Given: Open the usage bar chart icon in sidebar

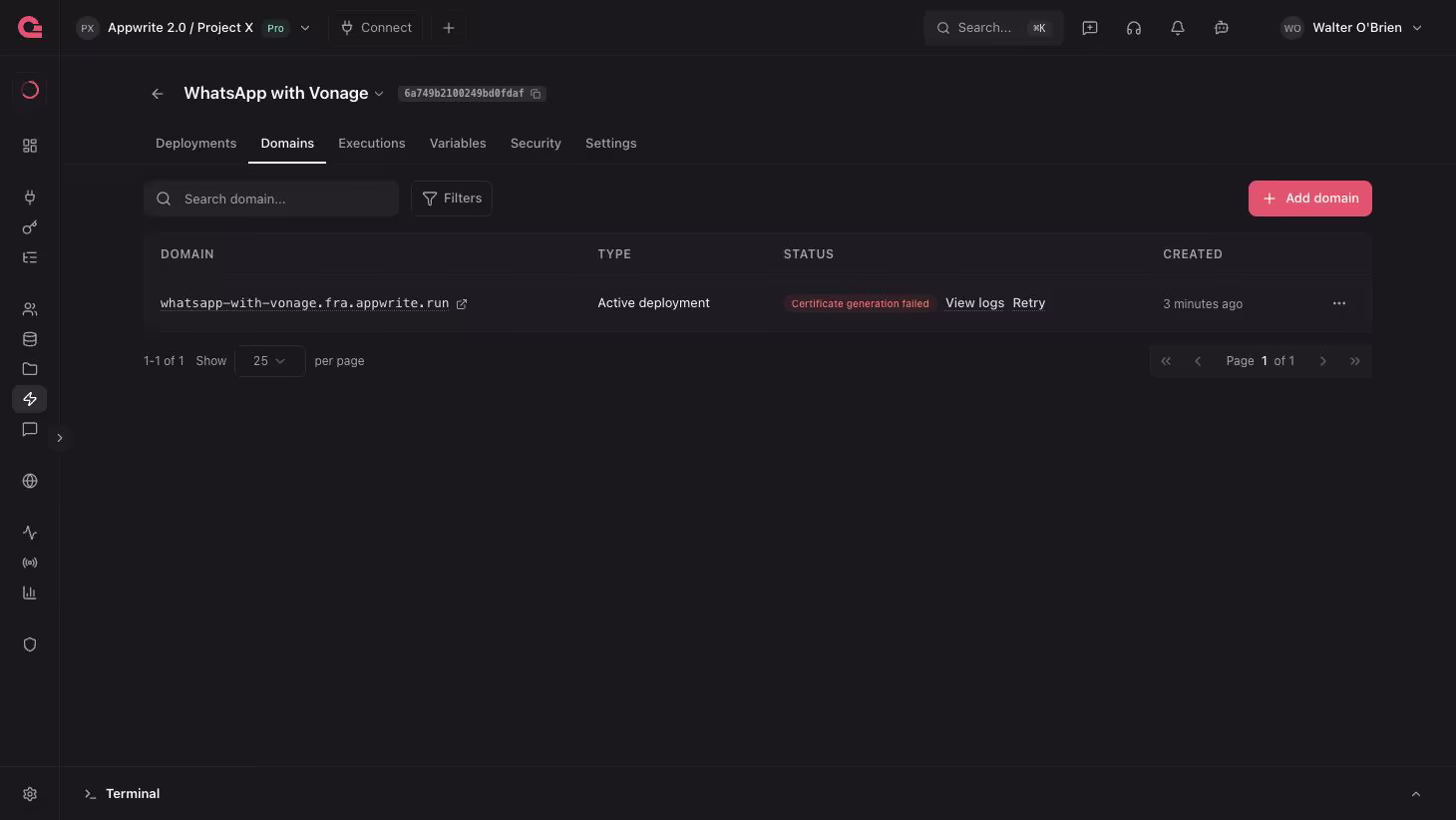Looking at the screenshot, I should pyautogui.click(x=30, y=593).
